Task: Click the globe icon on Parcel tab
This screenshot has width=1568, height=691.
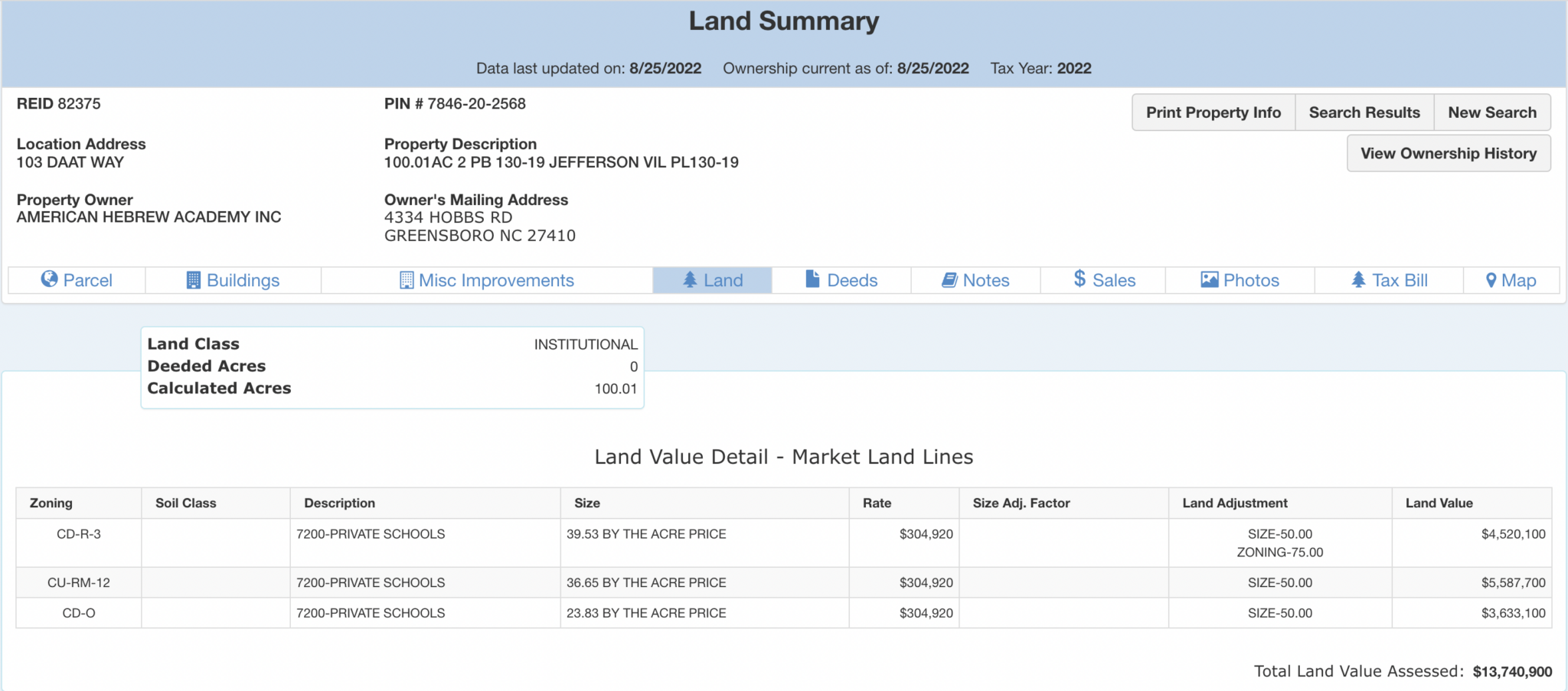Action: [x=50, y=279]
